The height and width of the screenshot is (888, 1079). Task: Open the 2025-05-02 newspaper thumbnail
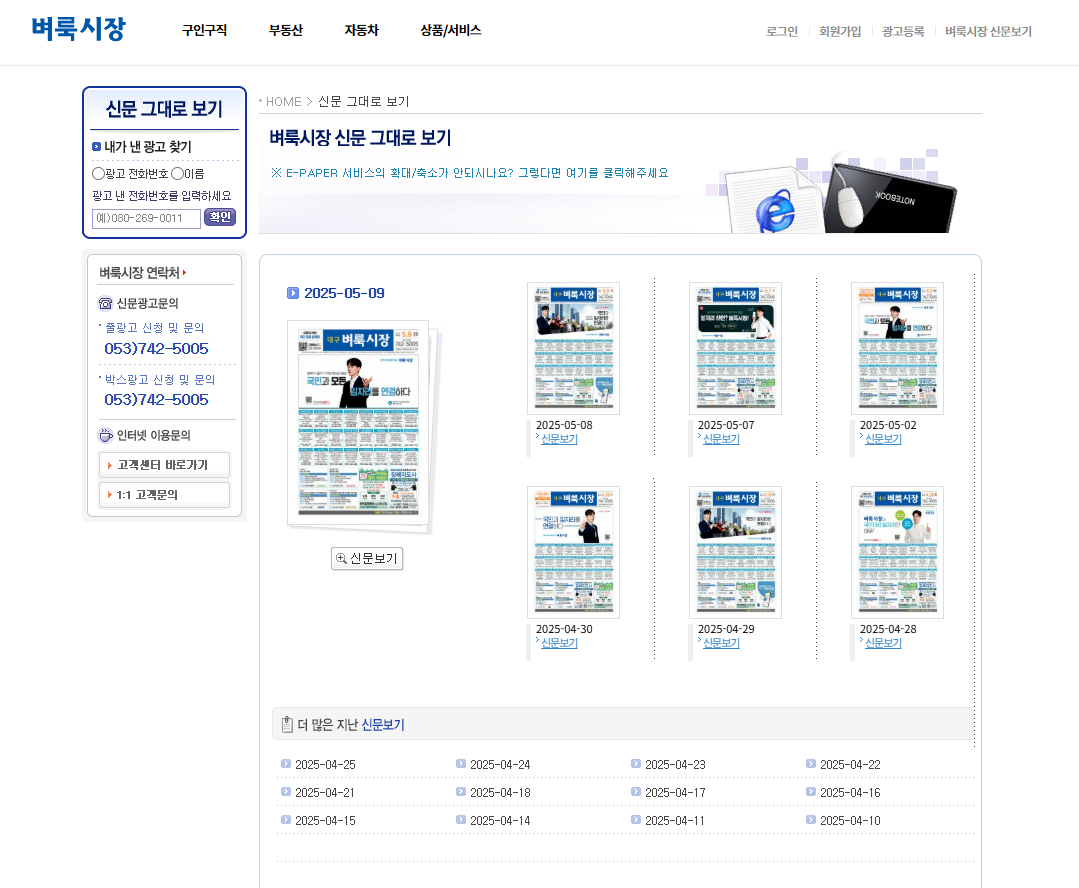[x=897, y=348]
